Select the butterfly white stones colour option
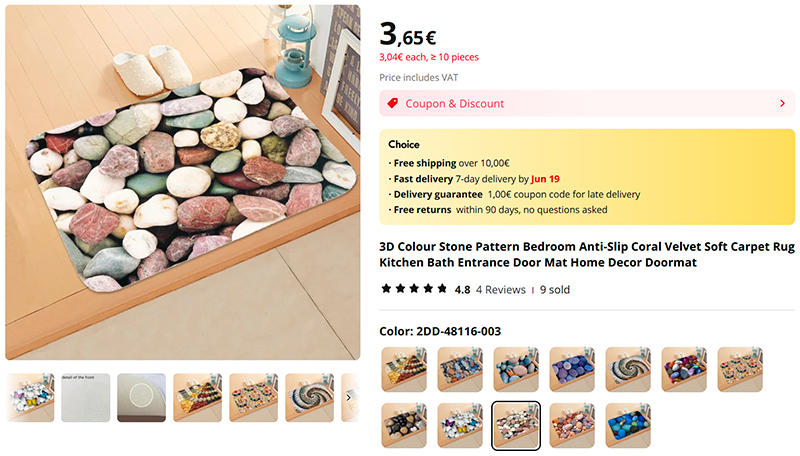 [460, 426]
